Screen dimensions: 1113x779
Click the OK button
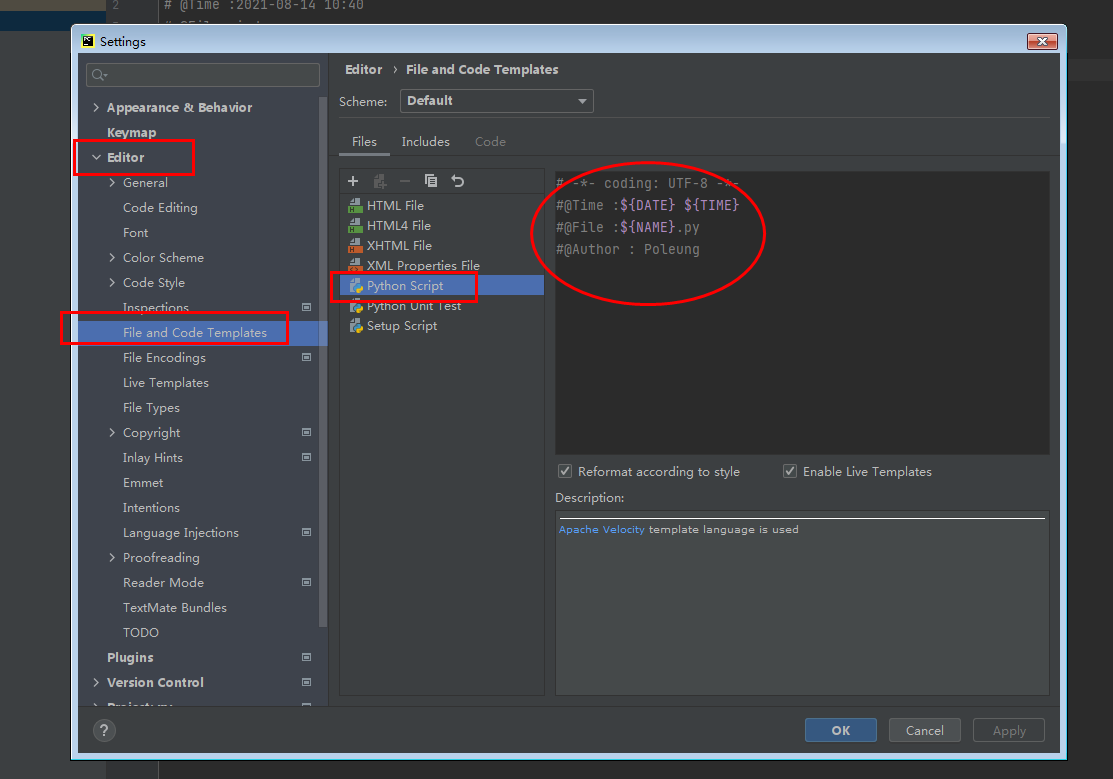(x=840, y=730)
